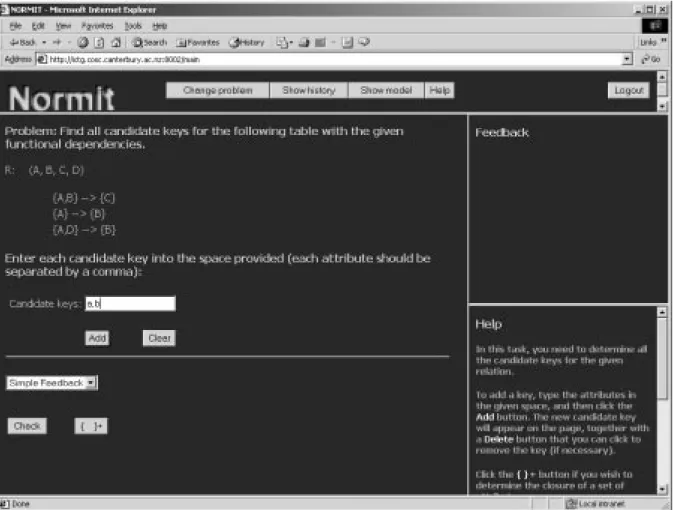The width and height of the screenshot is (673, 510).
Task: Click the Local intranet zone indicator
Action: click(596, 504)
